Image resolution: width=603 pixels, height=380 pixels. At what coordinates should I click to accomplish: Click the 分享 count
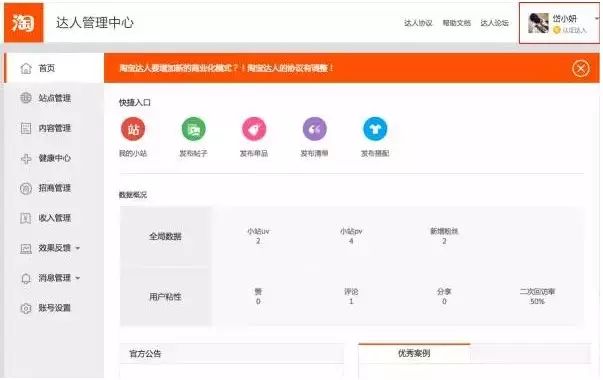coord(444,302)
